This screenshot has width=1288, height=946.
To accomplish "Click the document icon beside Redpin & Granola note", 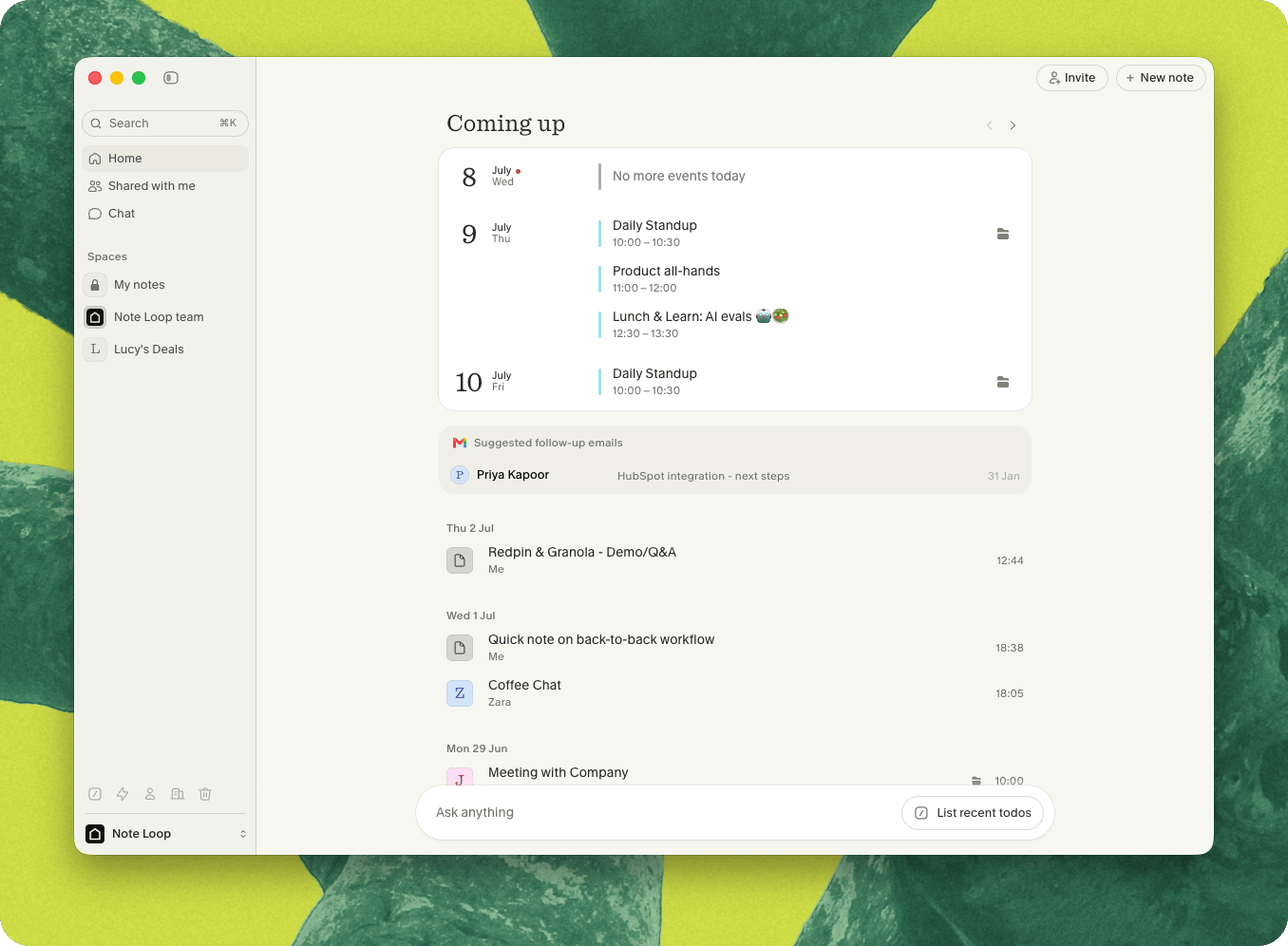I will tap(460, 560).
